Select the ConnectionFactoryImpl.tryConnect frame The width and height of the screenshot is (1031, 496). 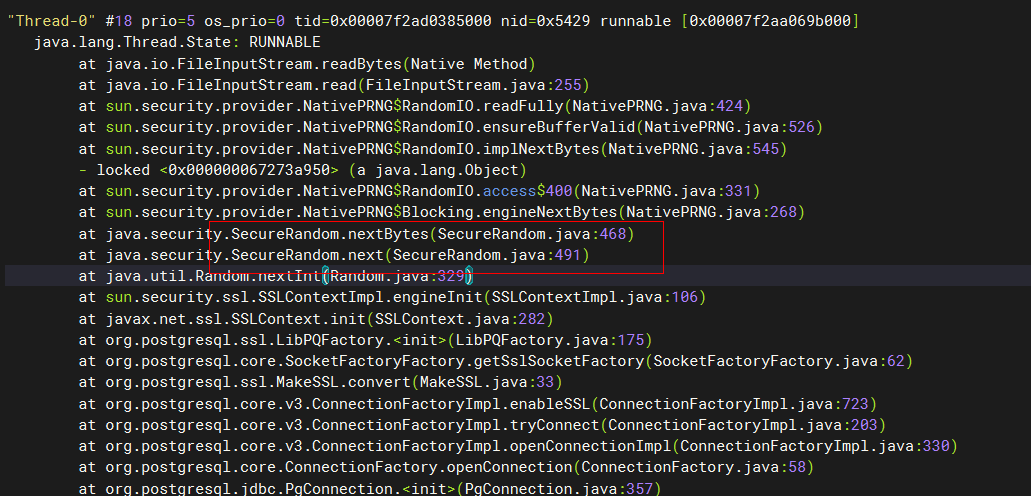point(483,424)
